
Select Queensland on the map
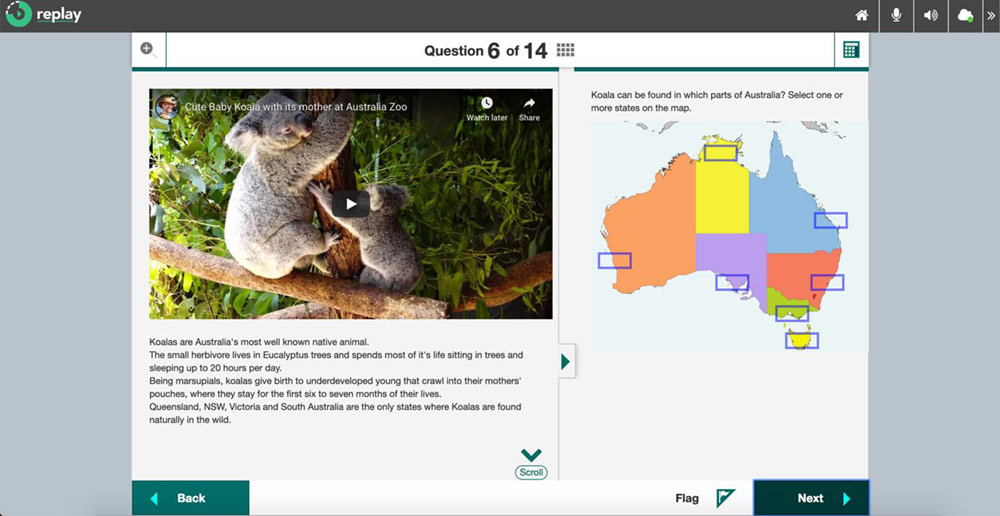[x=830, y=221]
